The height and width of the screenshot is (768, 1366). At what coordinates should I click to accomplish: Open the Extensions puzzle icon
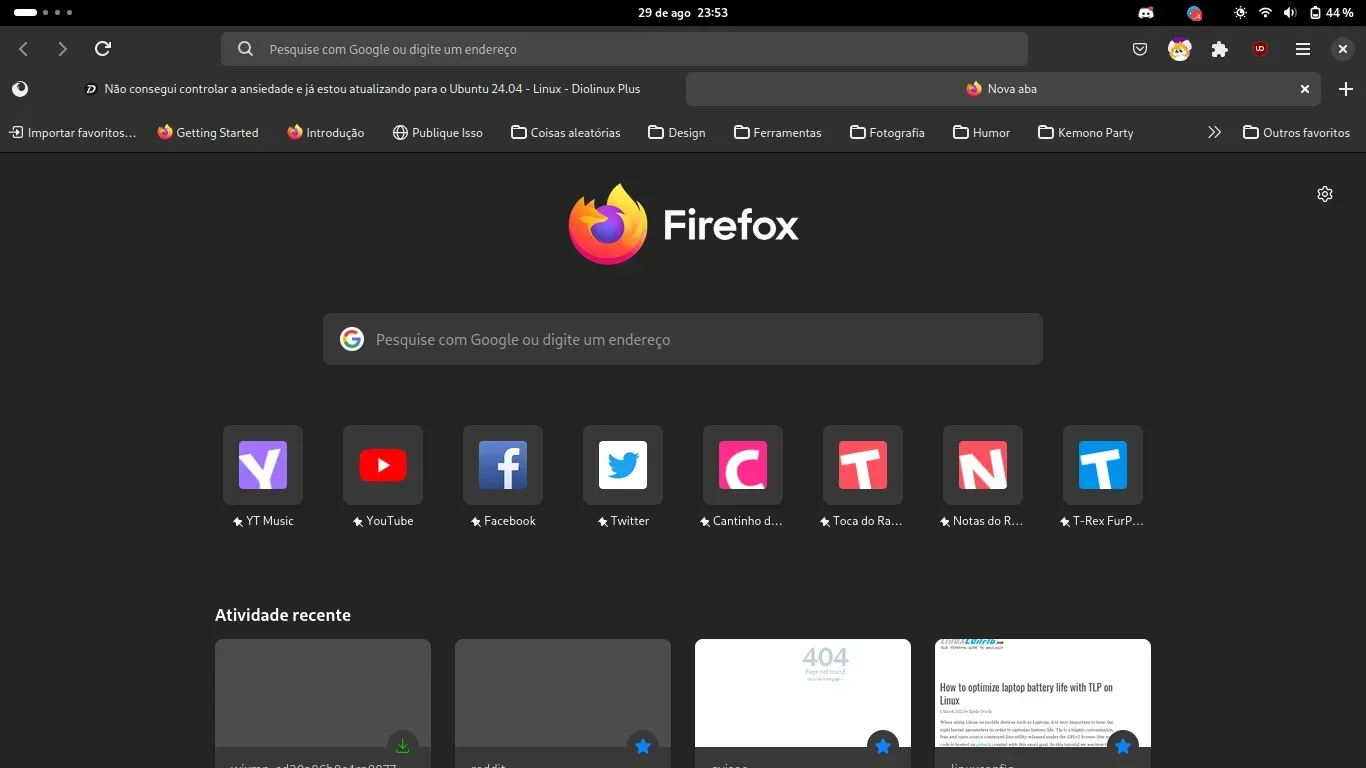point(1219,49)
